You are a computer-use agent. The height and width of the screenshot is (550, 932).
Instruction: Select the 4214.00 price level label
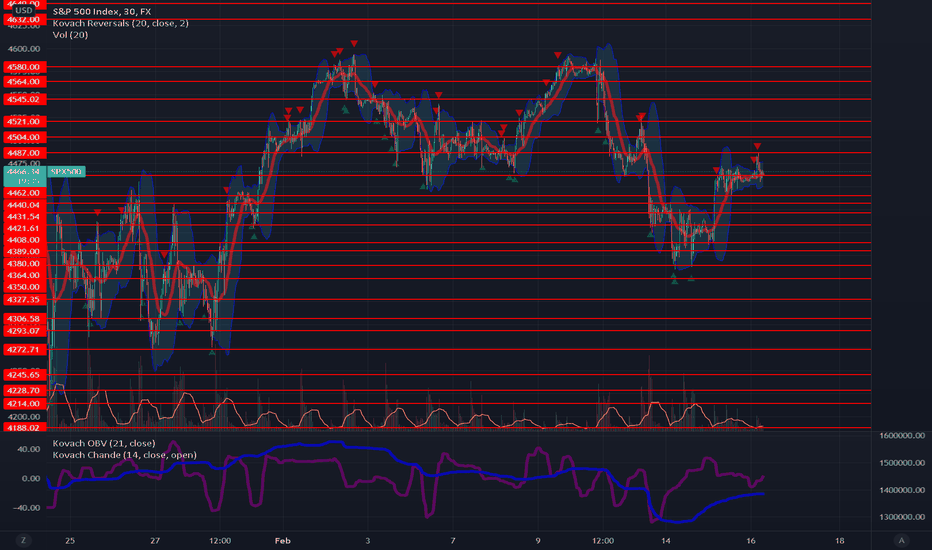[x=24, y=404]
